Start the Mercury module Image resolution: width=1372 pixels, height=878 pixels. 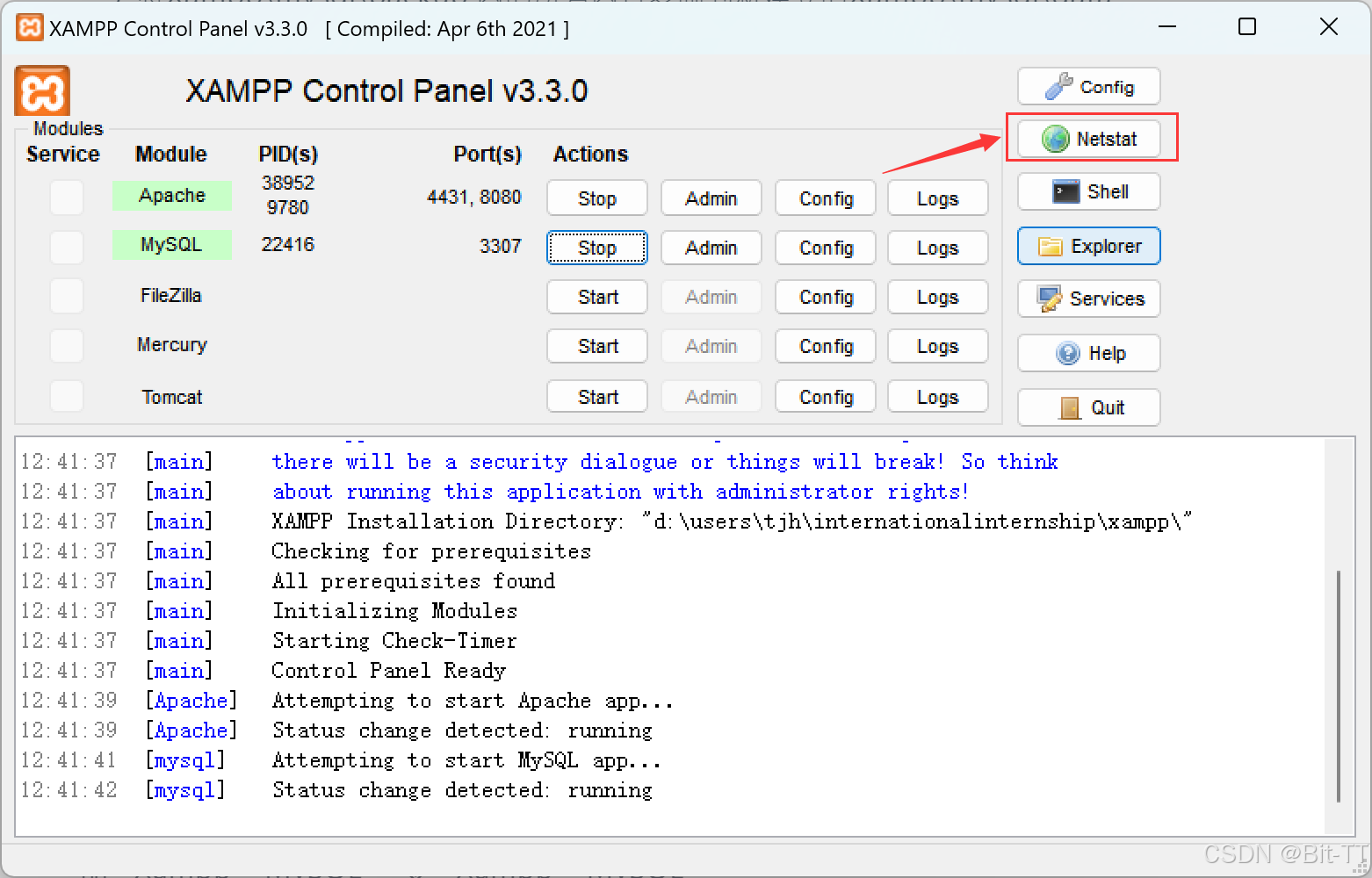point(597,346)
